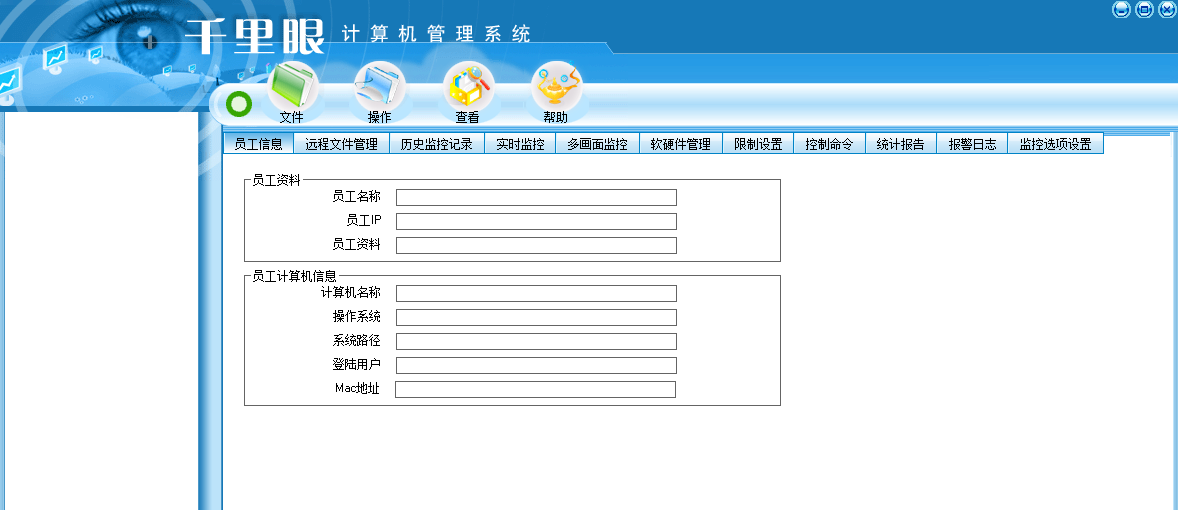Image resolution: width=1178 pixels, height=510 pixels.
Task: Select the 实时监控 tab
Action: pos(521,143)
